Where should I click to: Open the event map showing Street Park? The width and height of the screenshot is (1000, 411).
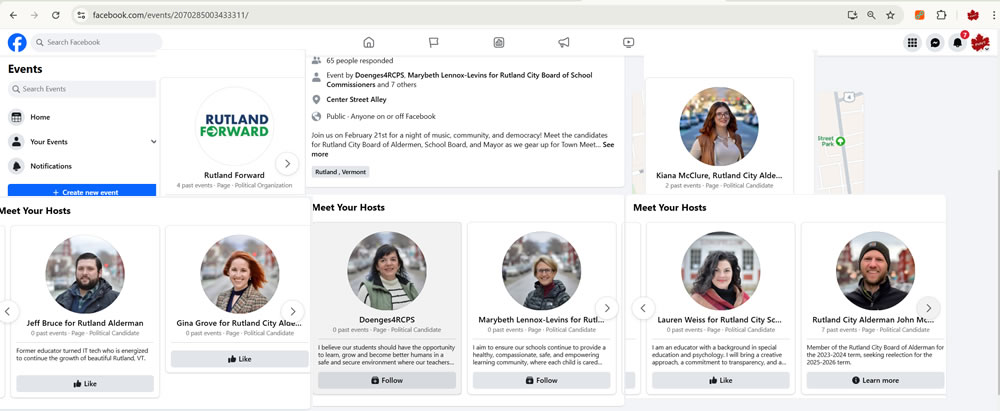pos(841,142)
